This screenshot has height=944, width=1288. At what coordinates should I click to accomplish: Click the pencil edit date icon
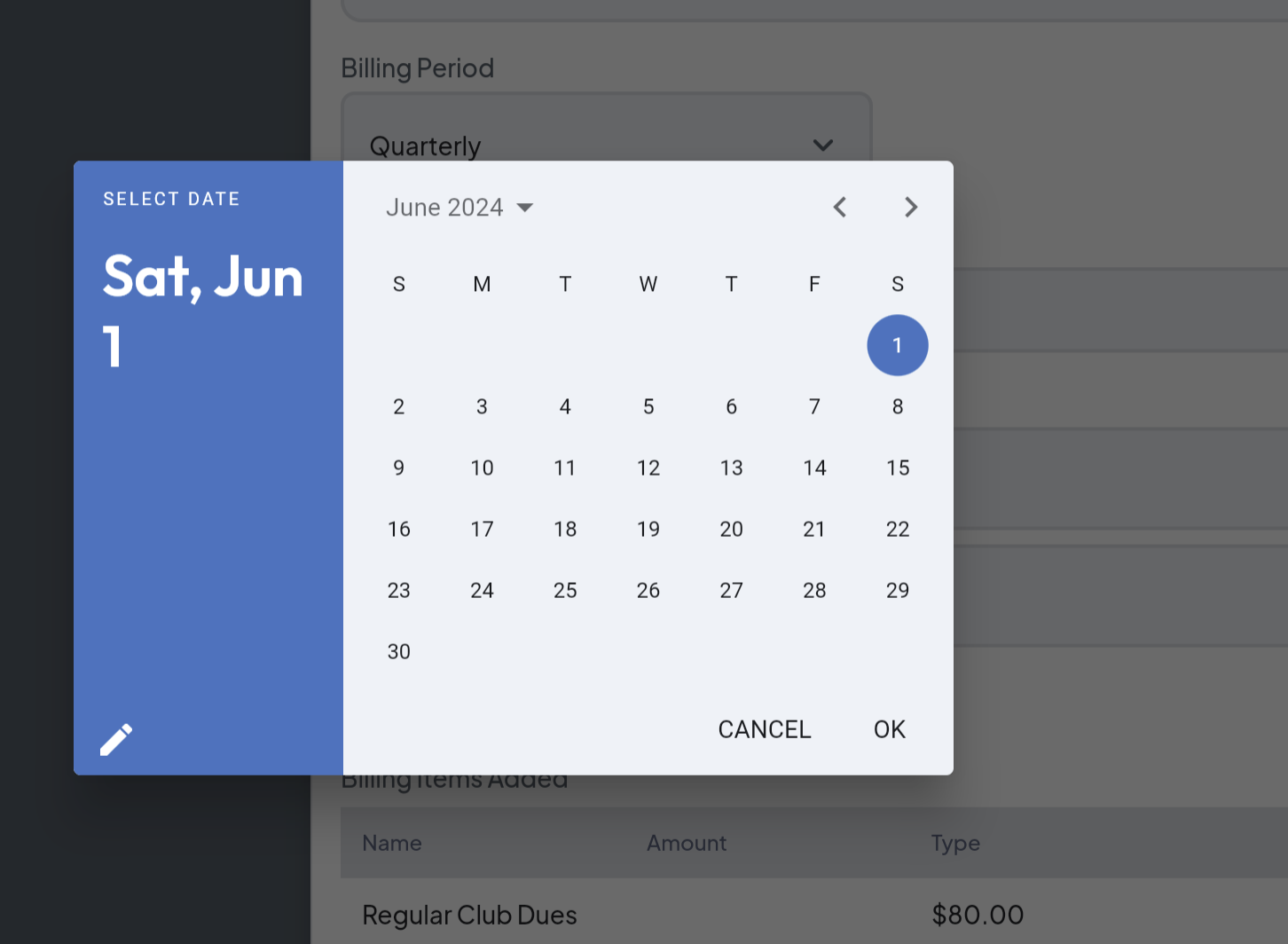116,739
